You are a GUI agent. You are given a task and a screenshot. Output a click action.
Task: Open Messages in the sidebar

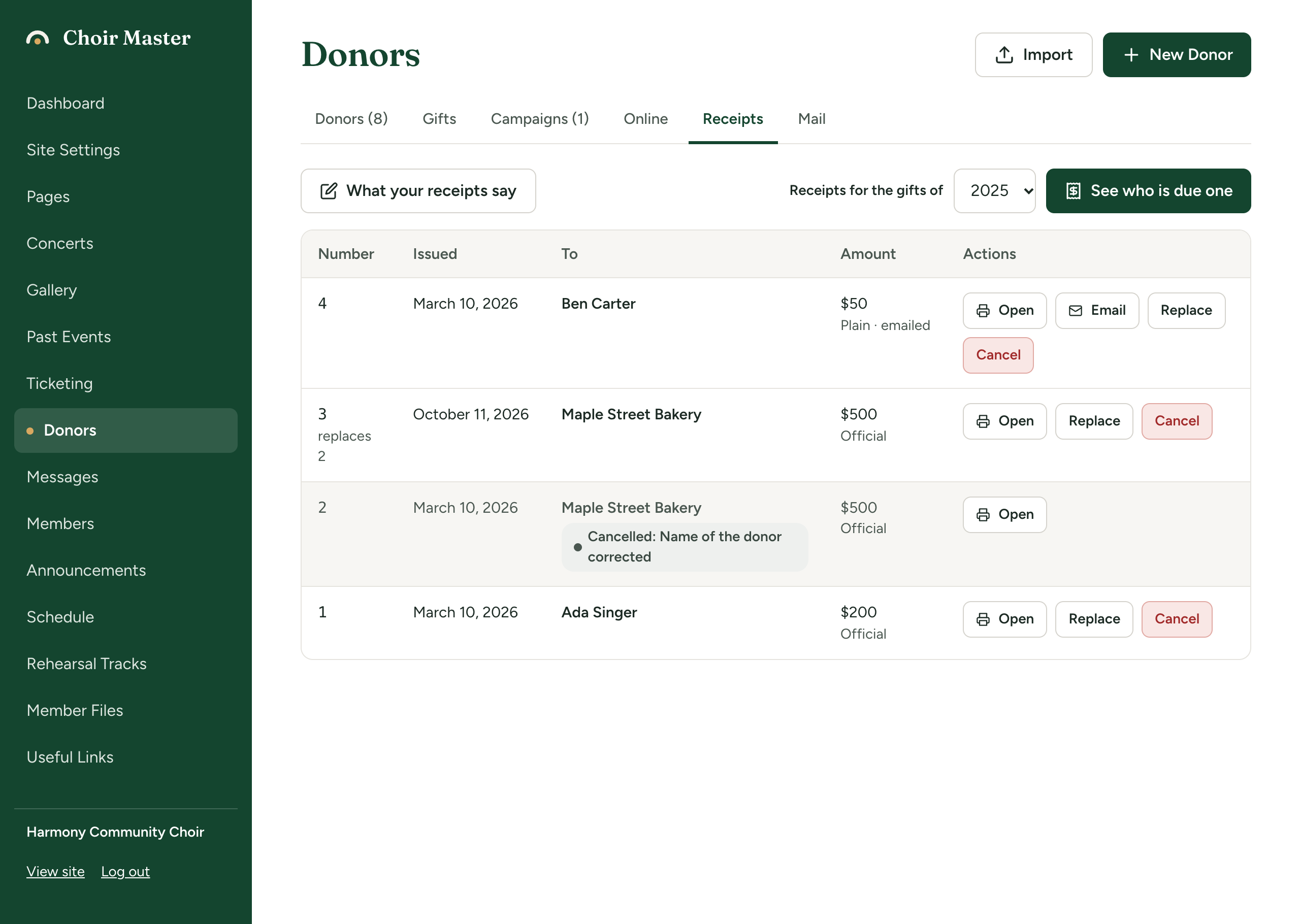click(x=126, y=477)
